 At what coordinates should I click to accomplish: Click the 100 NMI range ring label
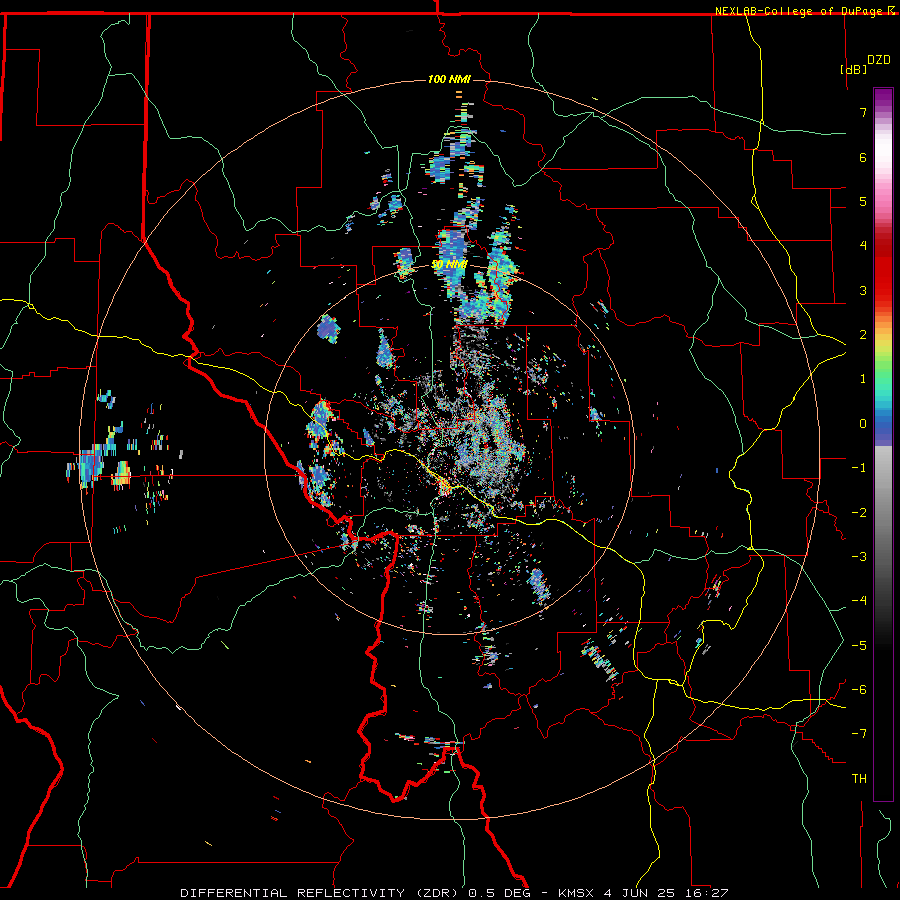coord(449,79)
